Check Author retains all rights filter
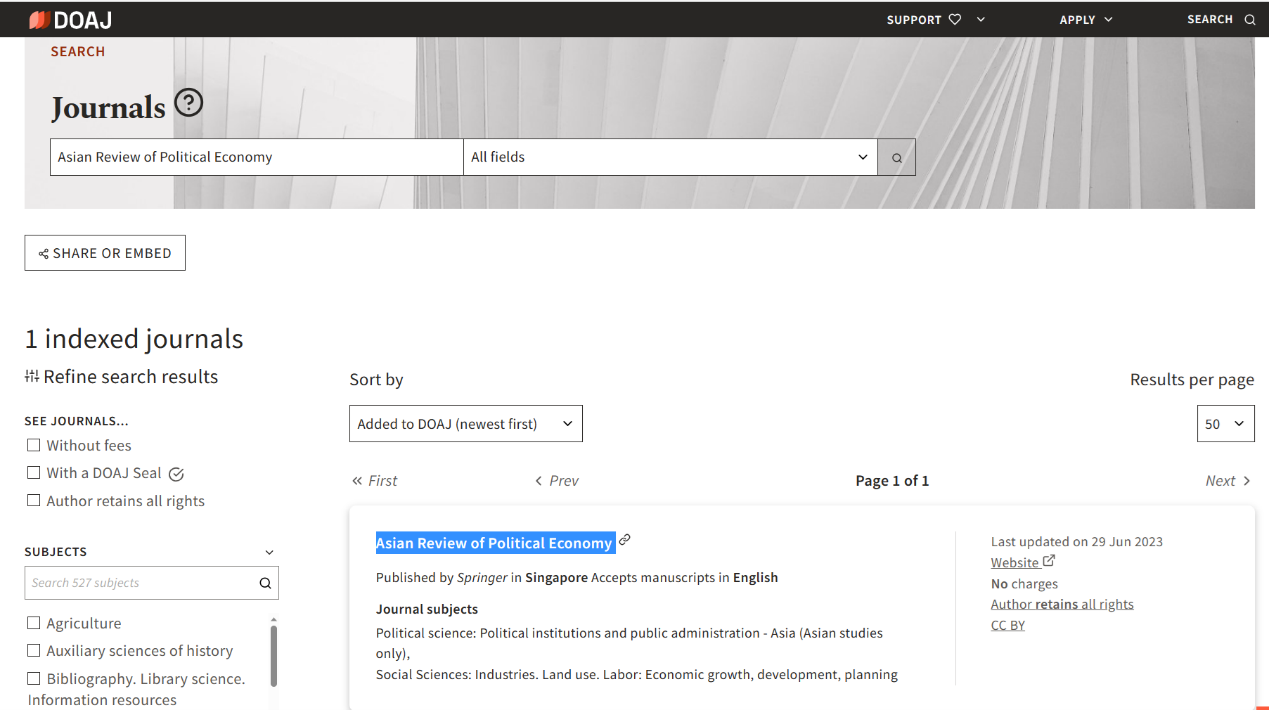Viewport: 1269px width, 710px height. coord(34,501)
